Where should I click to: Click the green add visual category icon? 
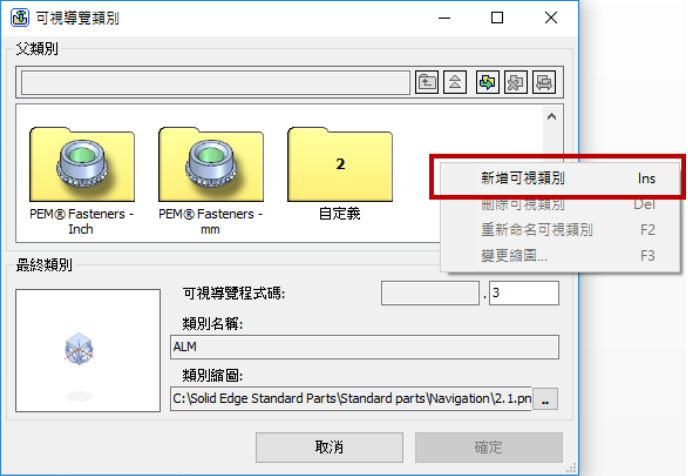[x=487, y=82]
